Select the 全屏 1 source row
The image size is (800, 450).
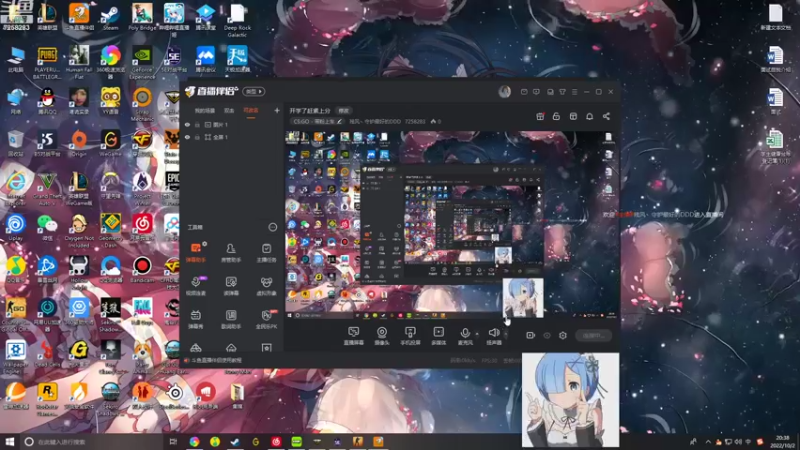232,137
